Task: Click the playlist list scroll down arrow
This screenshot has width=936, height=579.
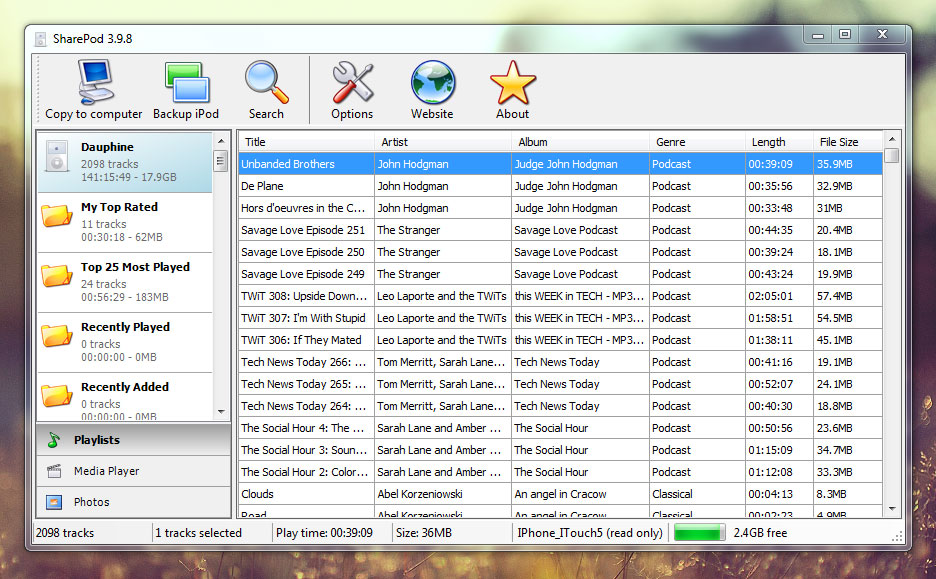Action: pyautogui.click(x=221, y=411)
